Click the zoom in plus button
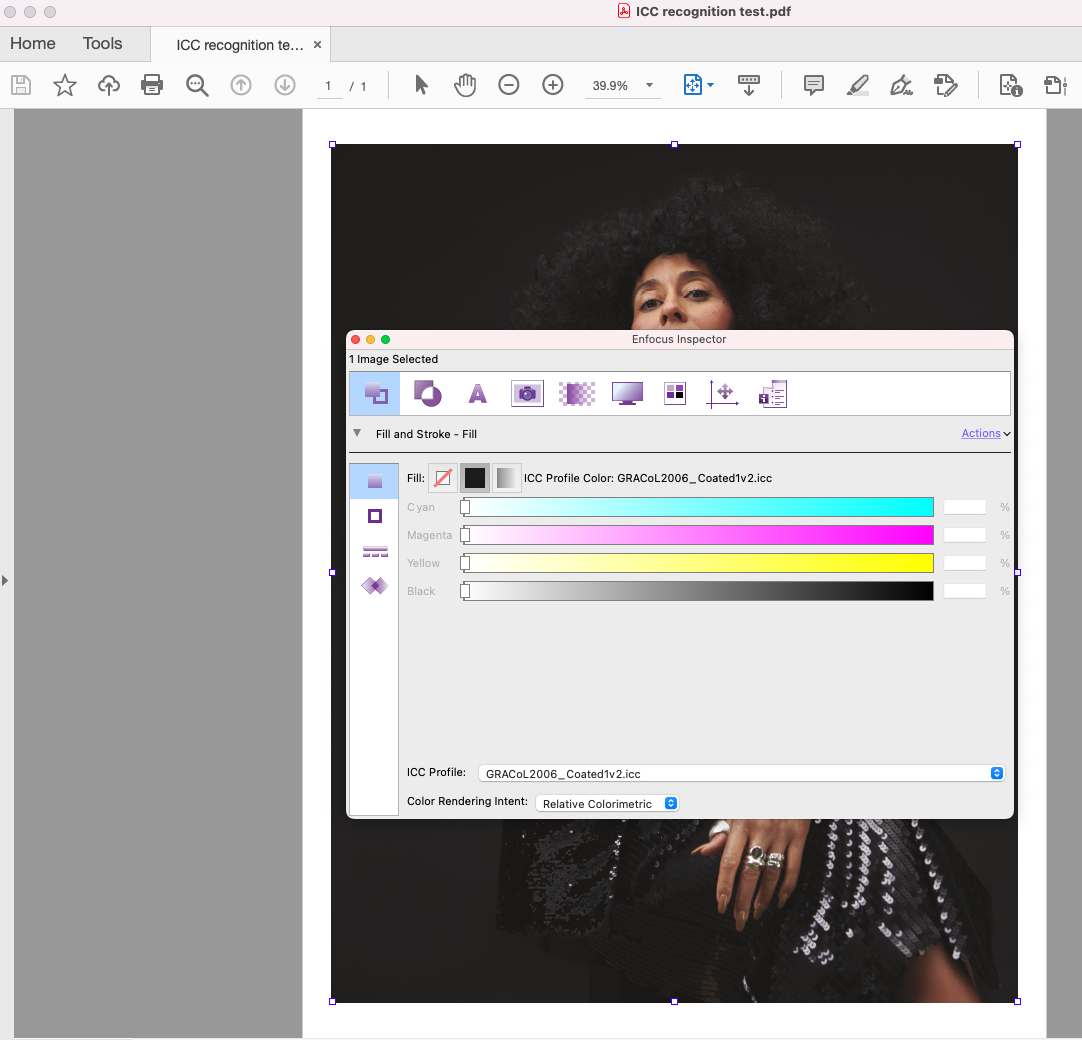The height and width of the screenshot is (1040, 1082). pos(553,85)
